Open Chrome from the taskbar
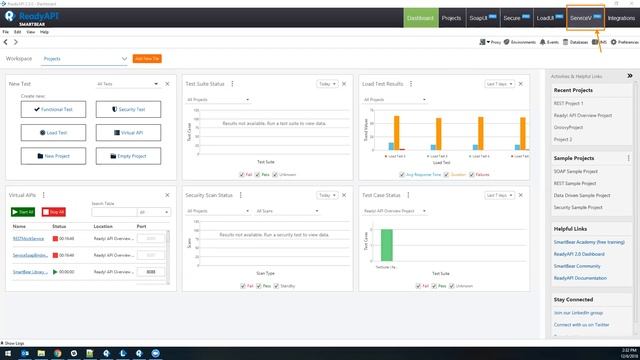Image resolution: width=640 pixels, height=360 pixels. [x=58, y=353]
